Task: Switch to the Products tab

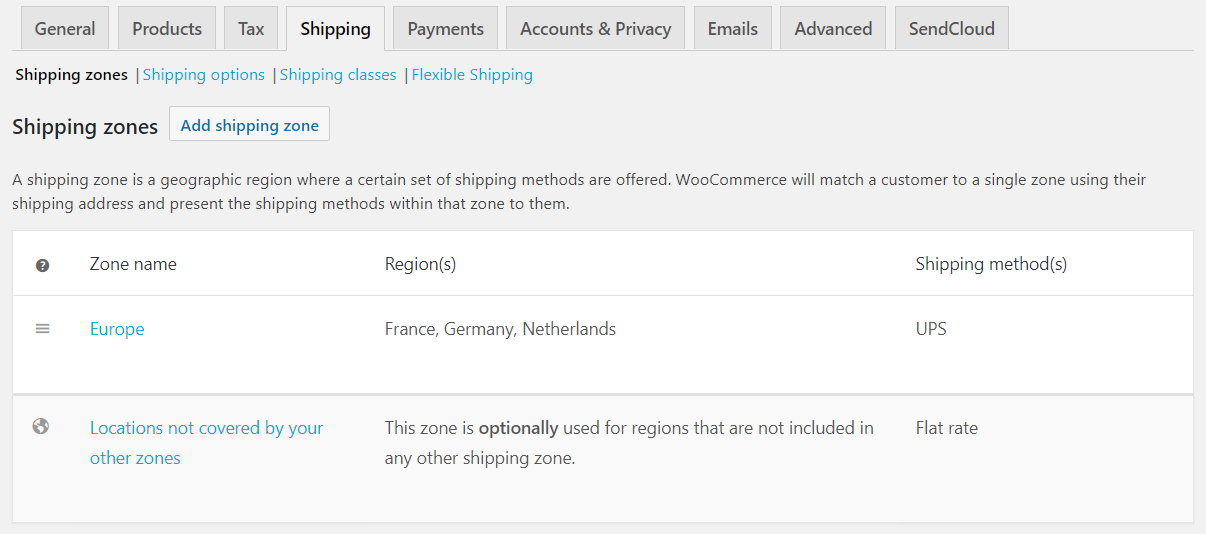Action: 167,28
